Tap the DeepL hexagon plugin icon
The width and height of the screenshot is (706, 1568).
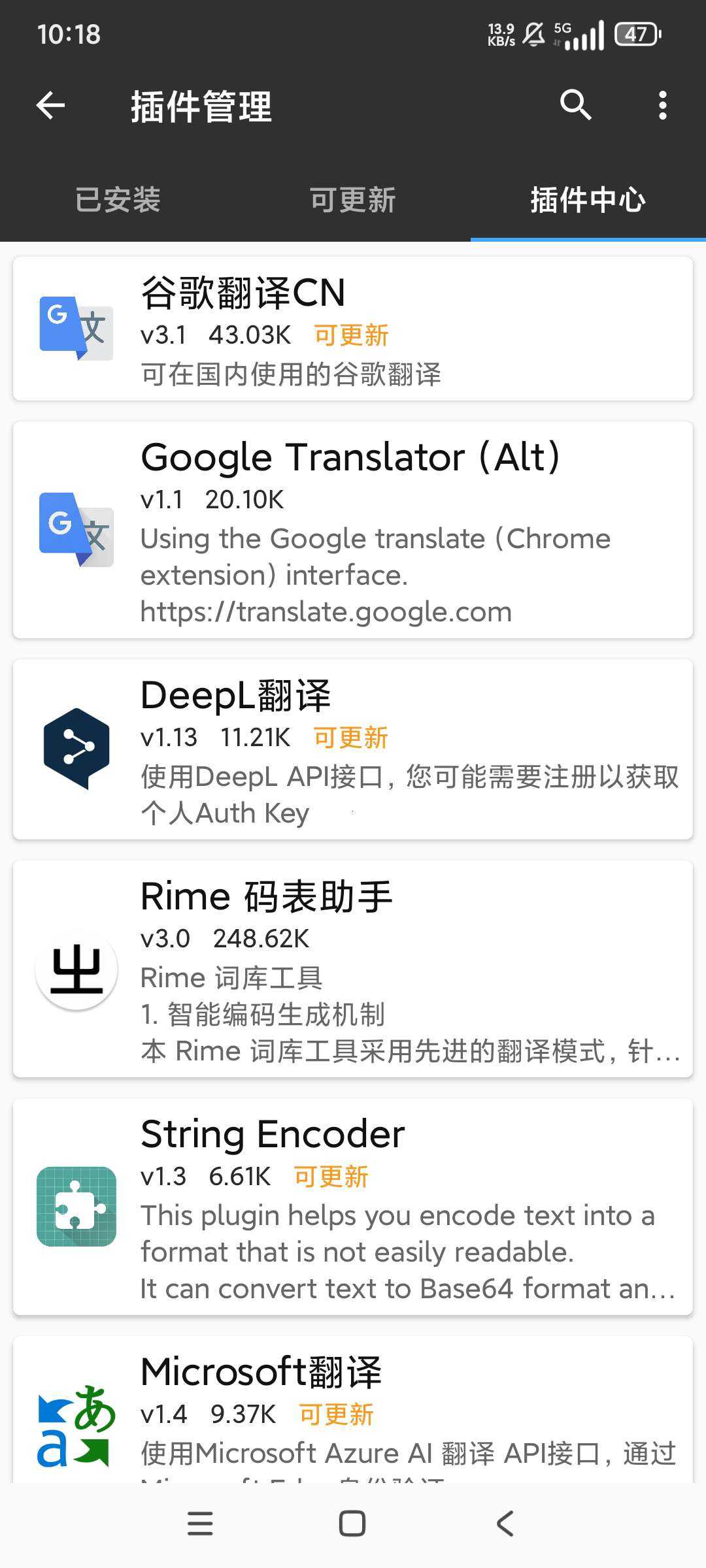click(x=76, y=749)
